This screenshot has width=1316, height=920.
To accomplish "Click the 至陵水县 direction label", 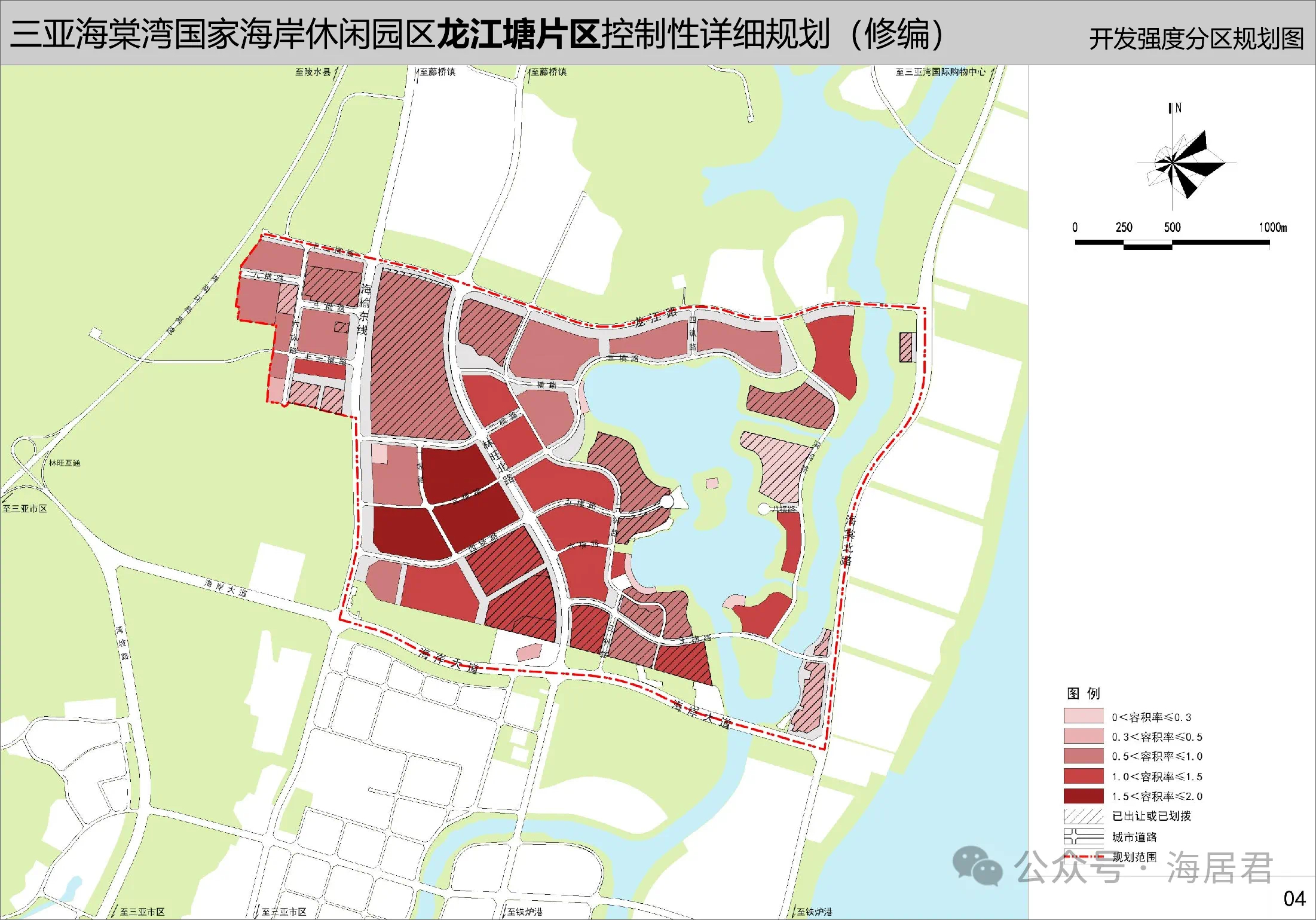I will [x=313, y=72].
